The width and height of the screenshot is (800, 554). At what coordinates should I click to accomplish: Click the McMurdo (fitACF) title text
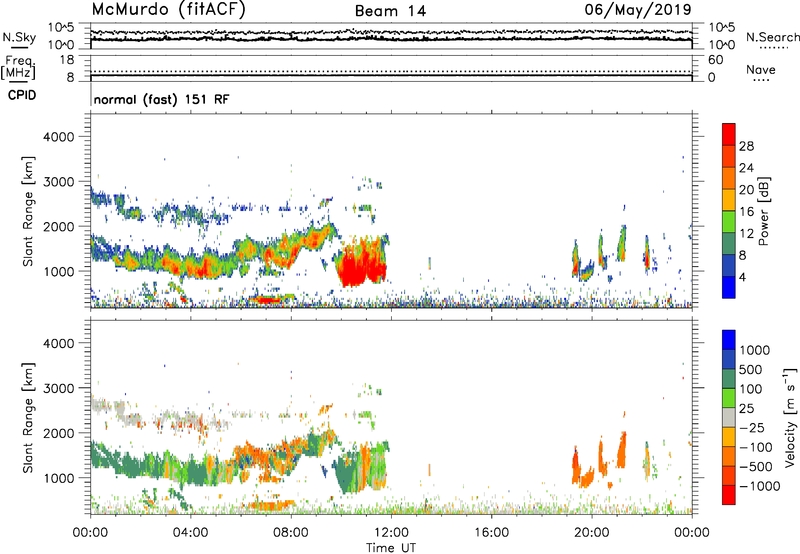pos(168,10)
